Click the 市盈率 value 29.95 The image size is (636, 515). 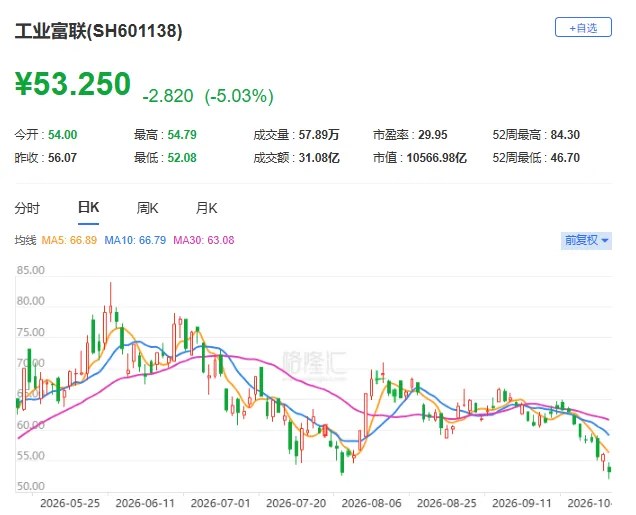point(433,135)
